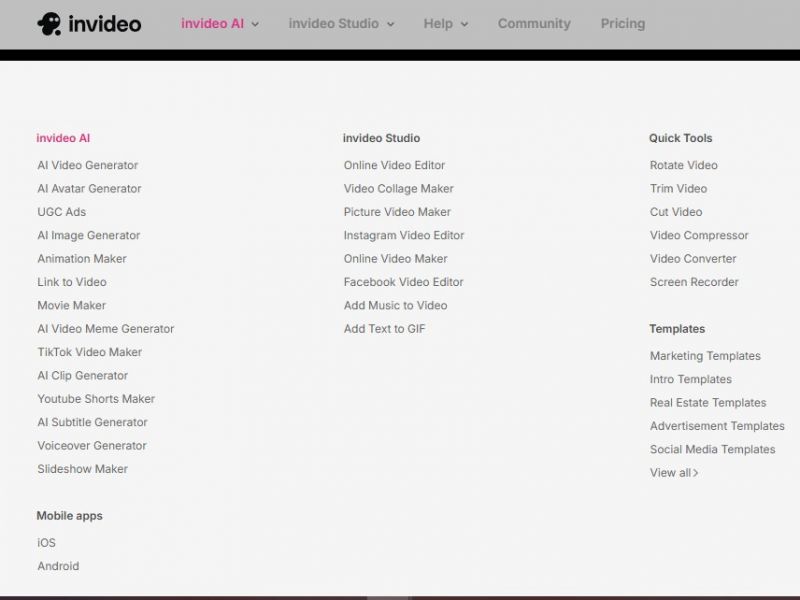Open Marketing Templates link

(706, 356)
